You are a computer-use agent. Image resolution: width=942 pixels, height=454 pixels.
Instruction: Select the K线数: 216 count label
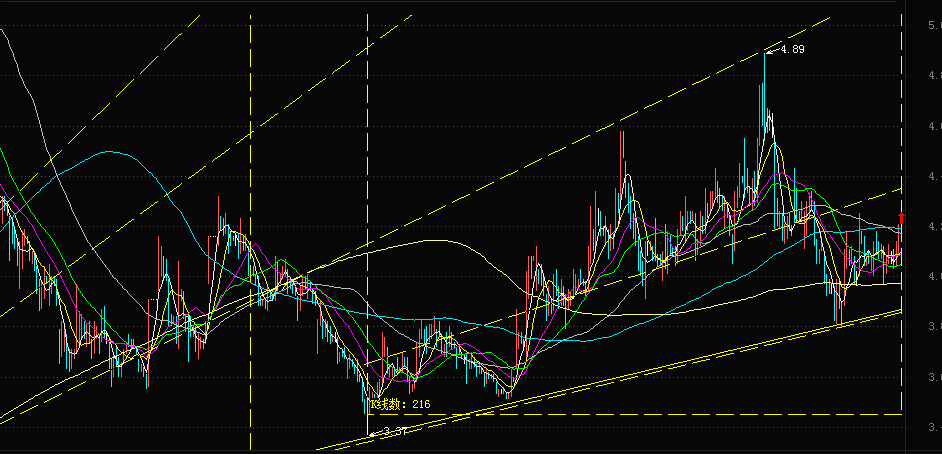[400, 404]
